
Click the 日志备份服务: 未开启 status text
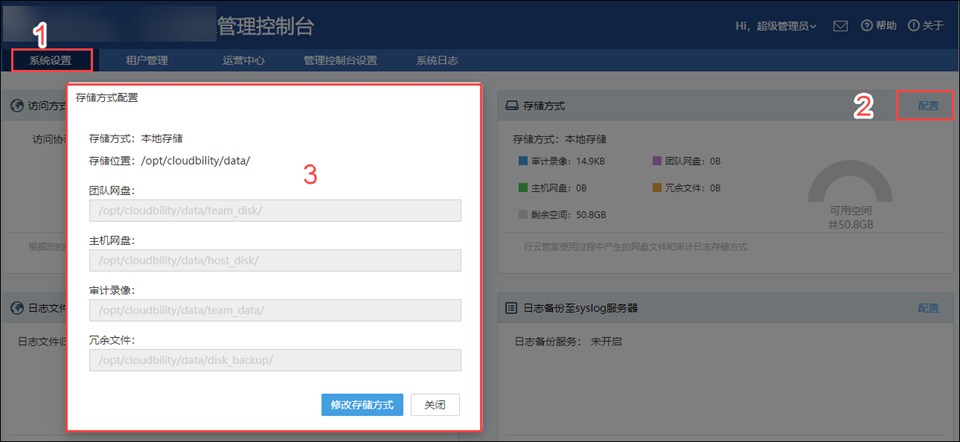pos(568,342)
